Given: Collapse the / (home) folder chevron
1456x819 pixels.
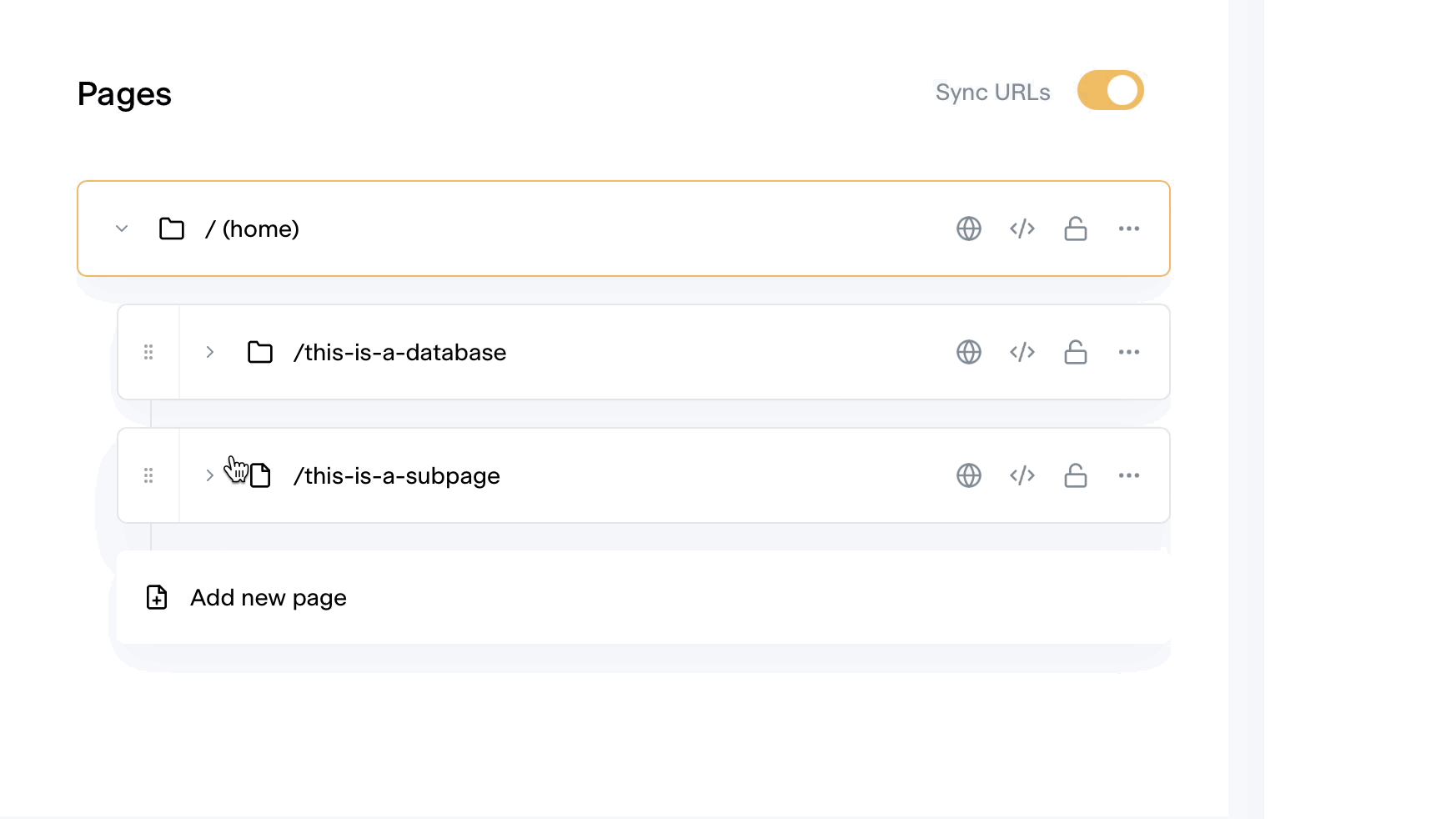Looking at the screenshot, I should (x=122, y=229).
